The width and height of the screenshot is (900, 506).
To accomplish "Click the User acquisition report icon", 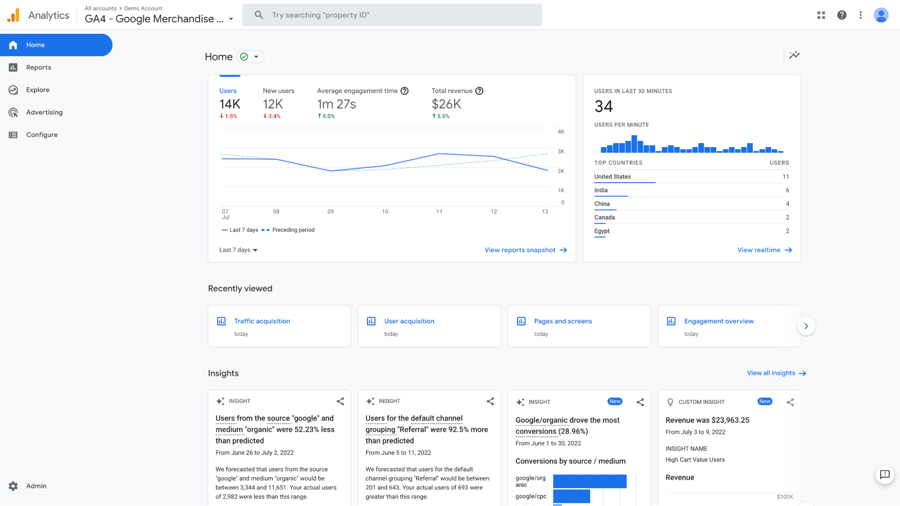I will pos(371,321).
